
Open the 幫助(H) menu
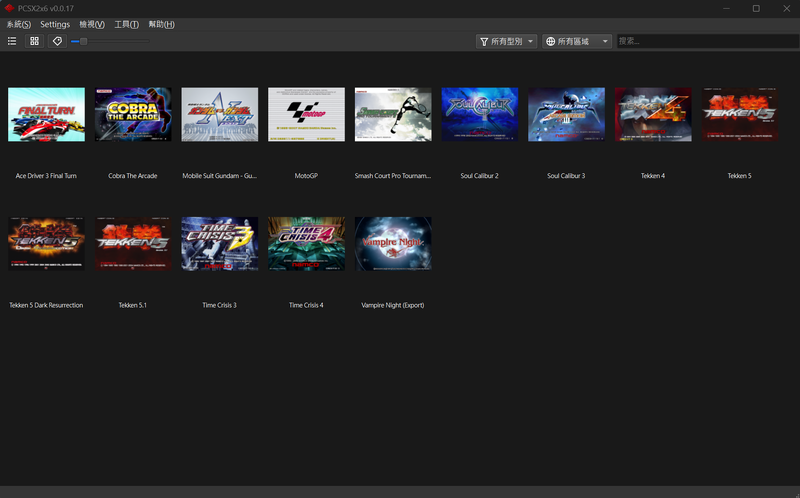pos(161,24)
